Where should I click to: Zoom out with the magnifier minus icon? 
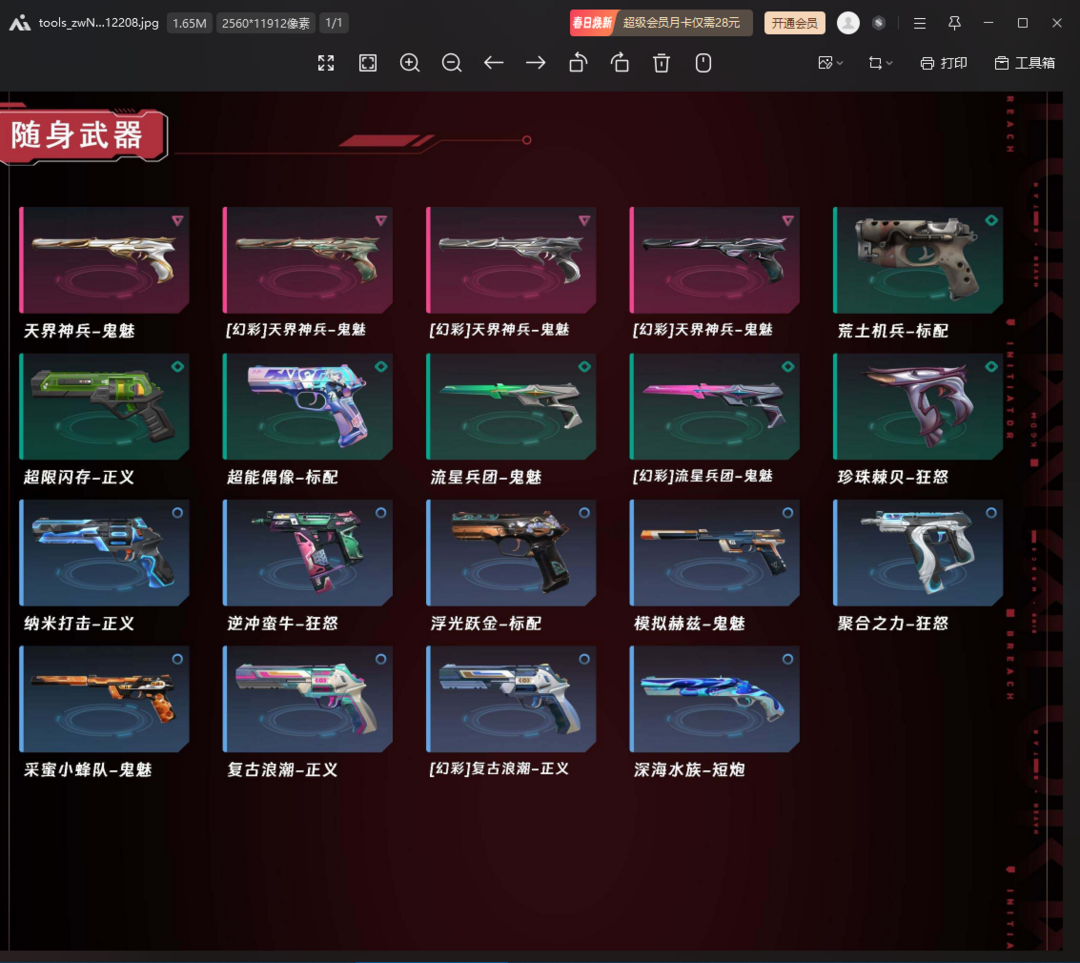pos(452,63)
